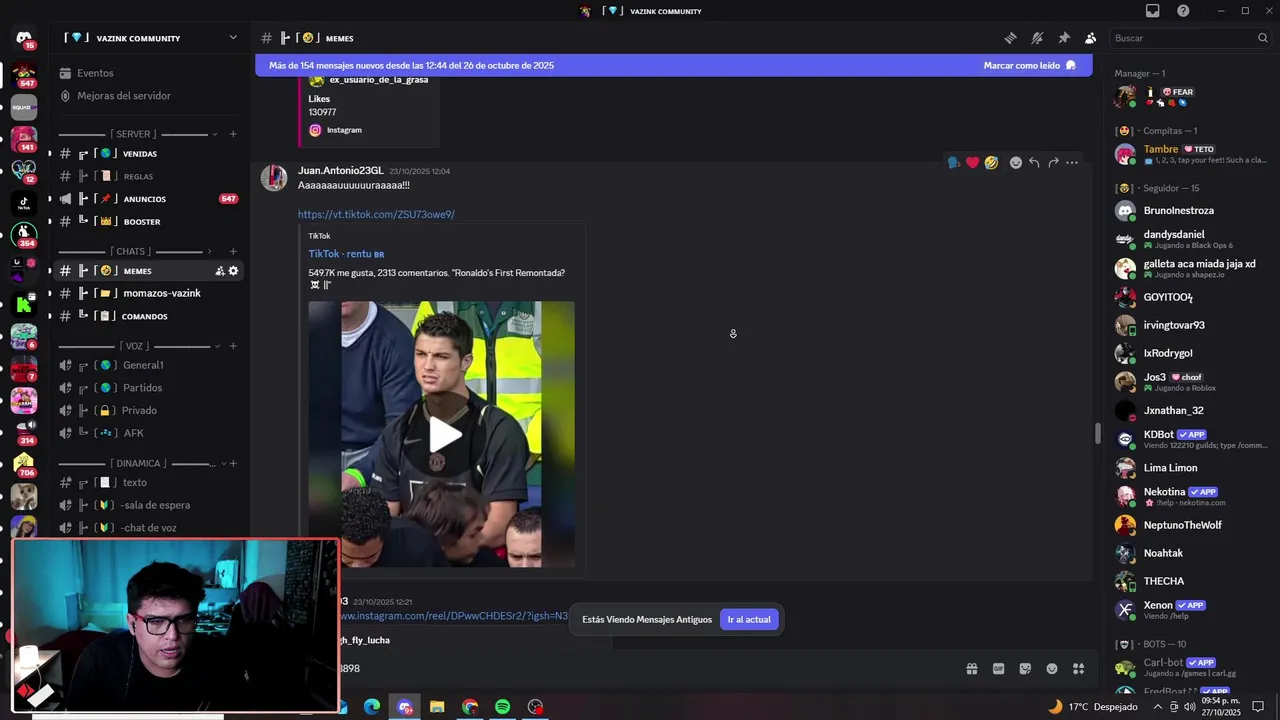Toggle the member list icon
Image resolution: width=1280 pixels, height=720 pixels.
point(1090,38)
